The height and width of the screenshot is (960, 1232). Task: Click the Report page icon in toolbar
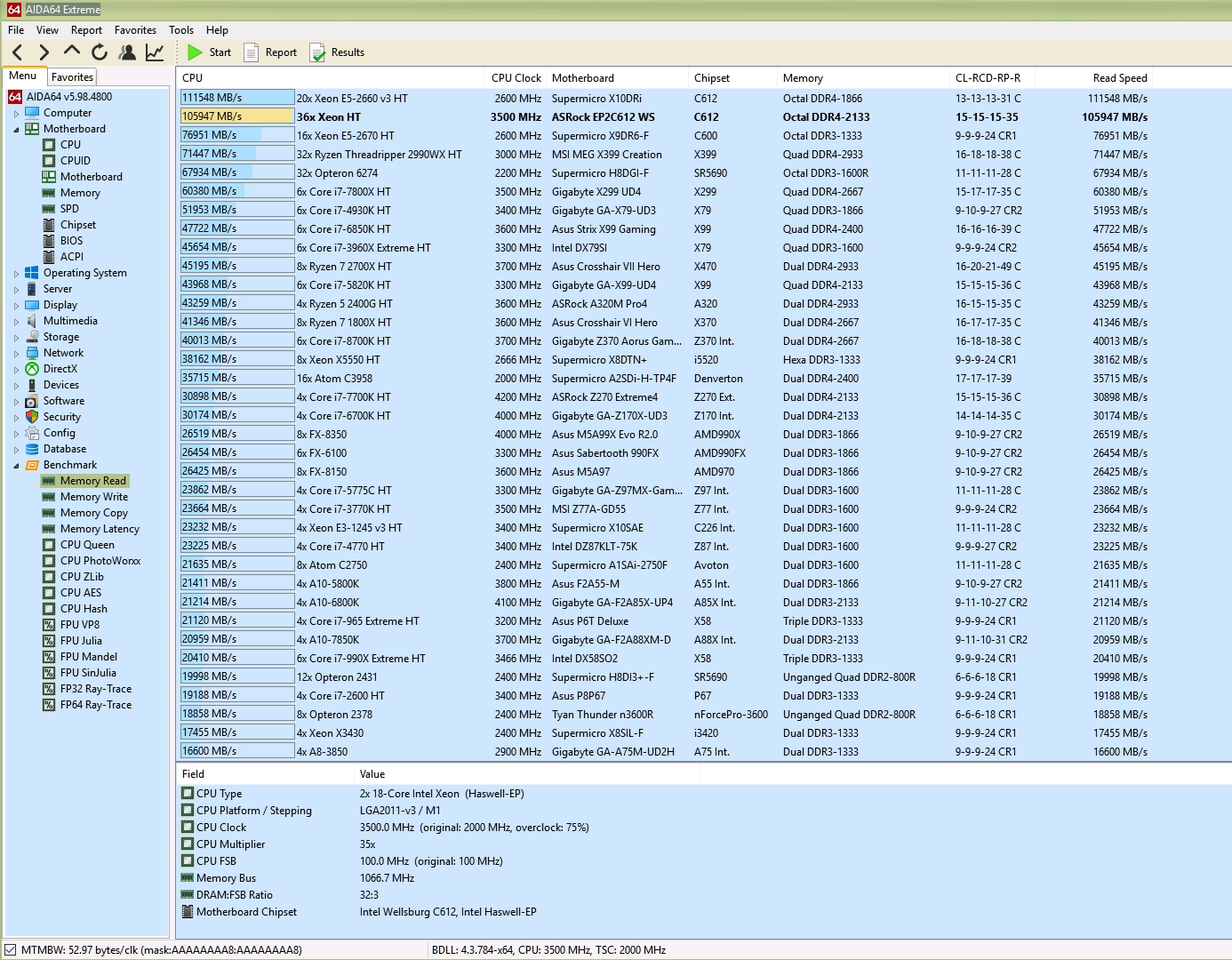[x=252, y=52]
